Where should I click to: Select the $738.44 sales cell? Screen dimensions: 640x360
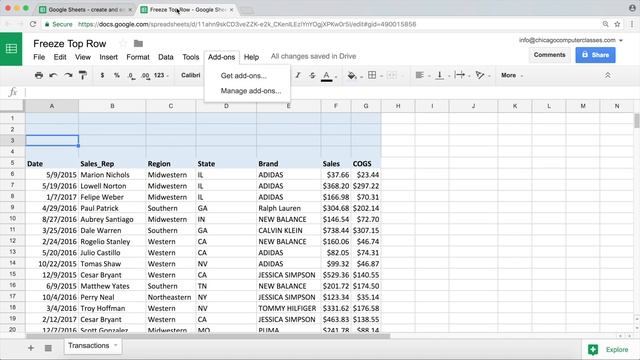[336, 230]
